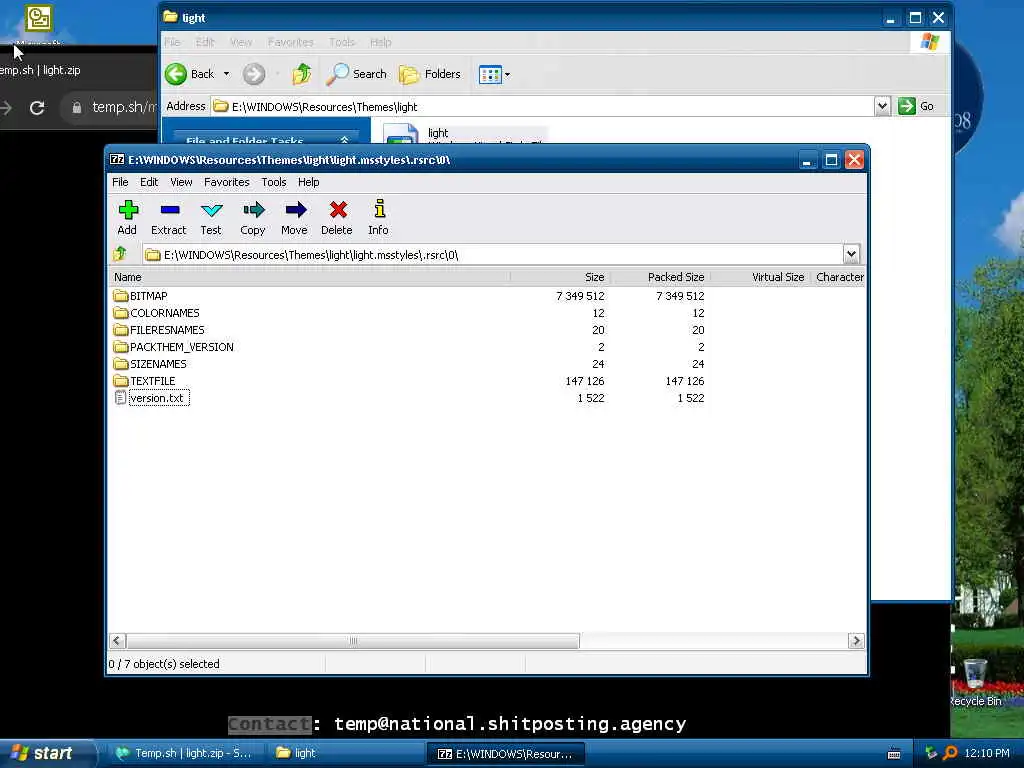
Task: Open the Favorites menu in 7-Zip
Action: point(227,182)
